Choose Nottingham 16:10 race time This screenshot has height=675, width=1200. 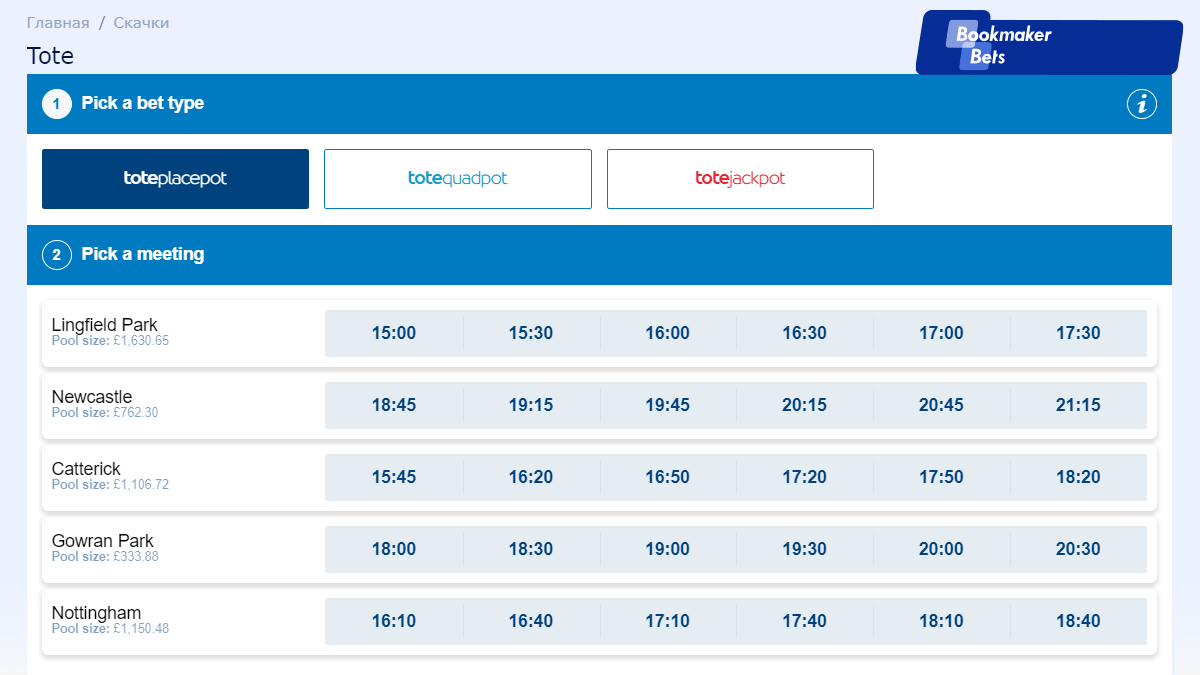click(x=394, y=621)
